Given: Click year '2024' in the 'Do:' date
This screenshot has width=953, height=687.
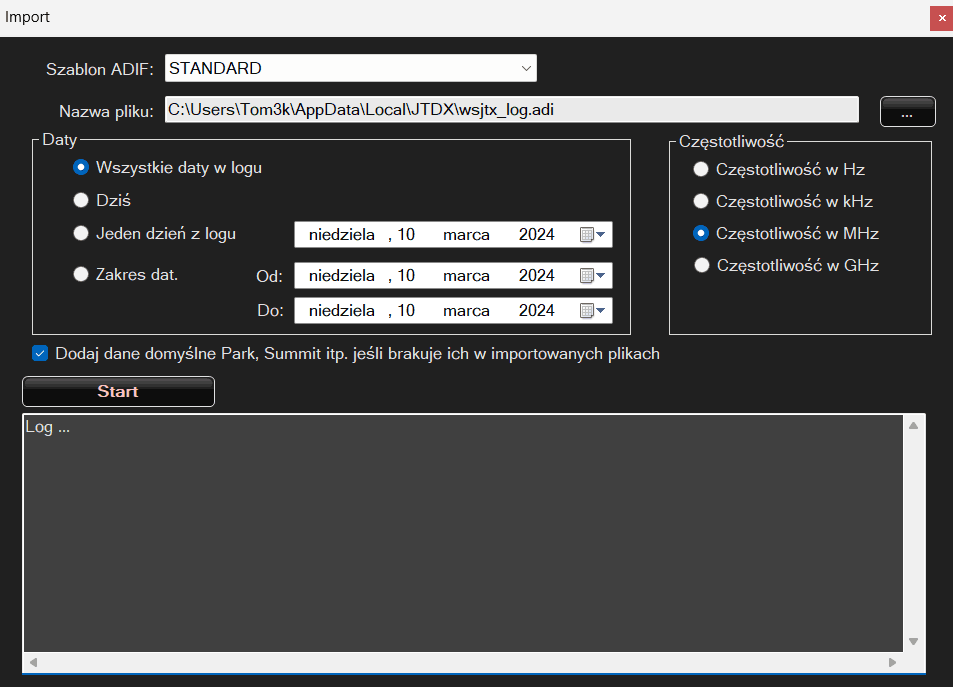Looking at the screenshot, I should tap(537, 311).
